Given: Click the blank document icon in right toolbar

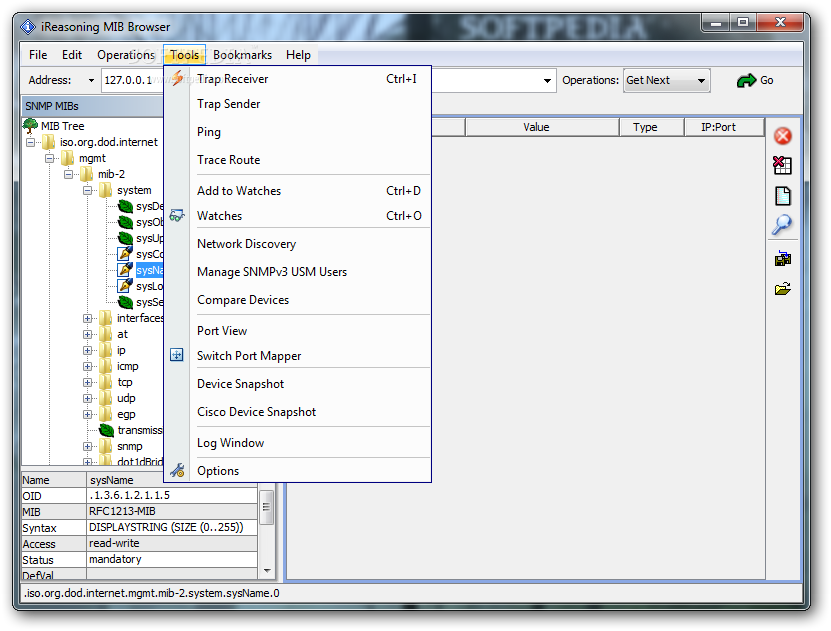Looking at the screenshot, I should 783,196.
